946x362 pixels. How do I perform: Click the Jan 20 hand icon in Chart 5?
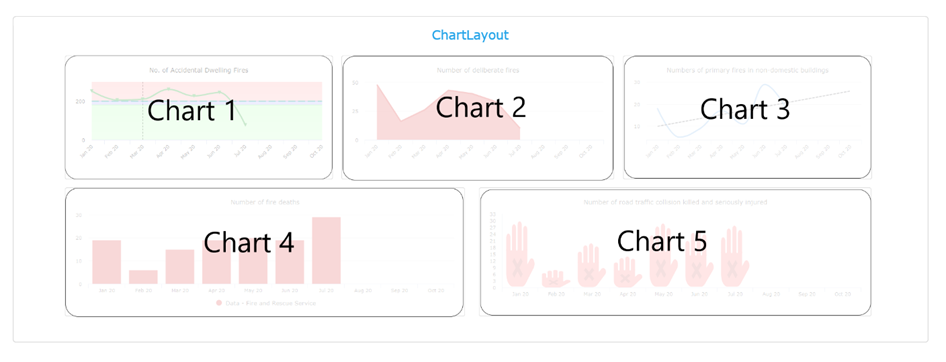tap(519, 254)
